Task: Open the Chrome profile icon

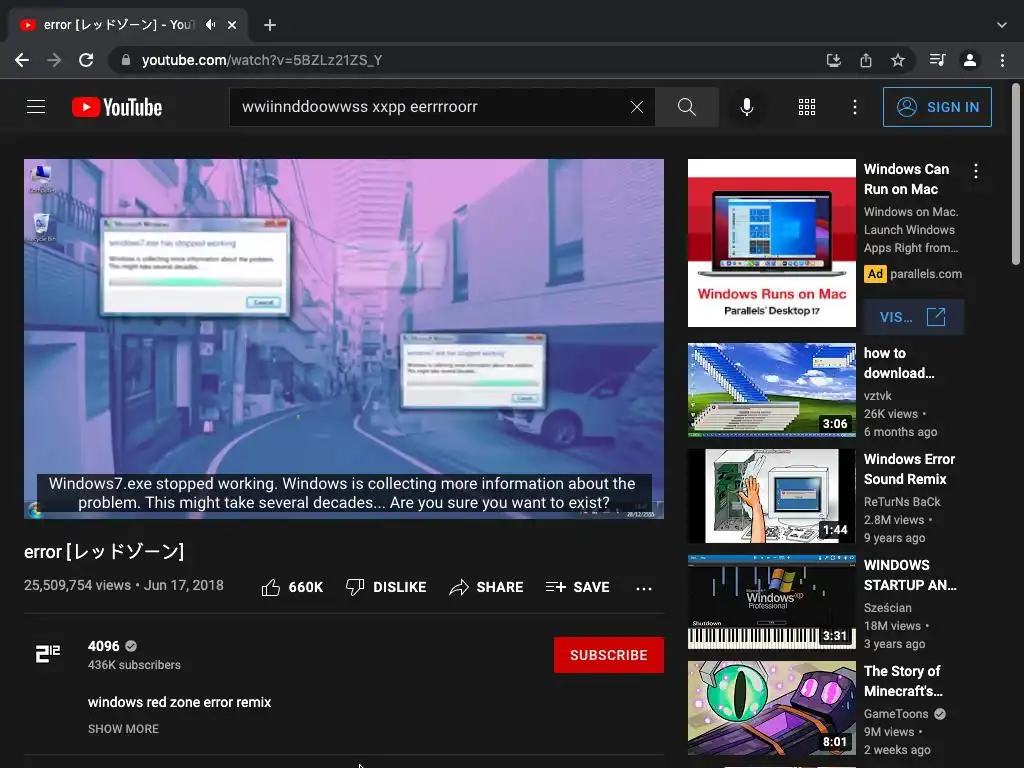Action: point(970,60)
